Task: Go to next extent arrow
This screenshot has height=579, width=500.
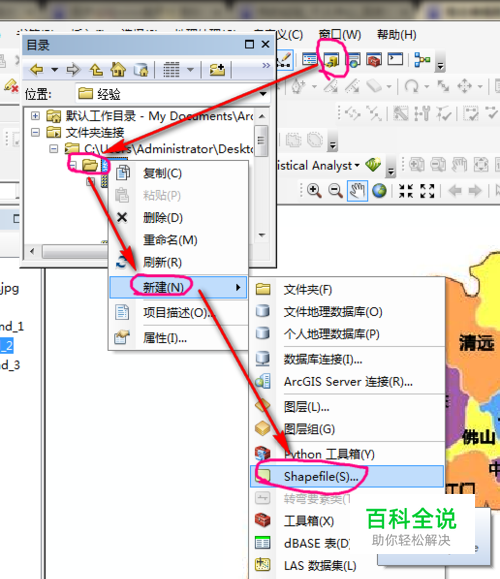Action: 475,191
